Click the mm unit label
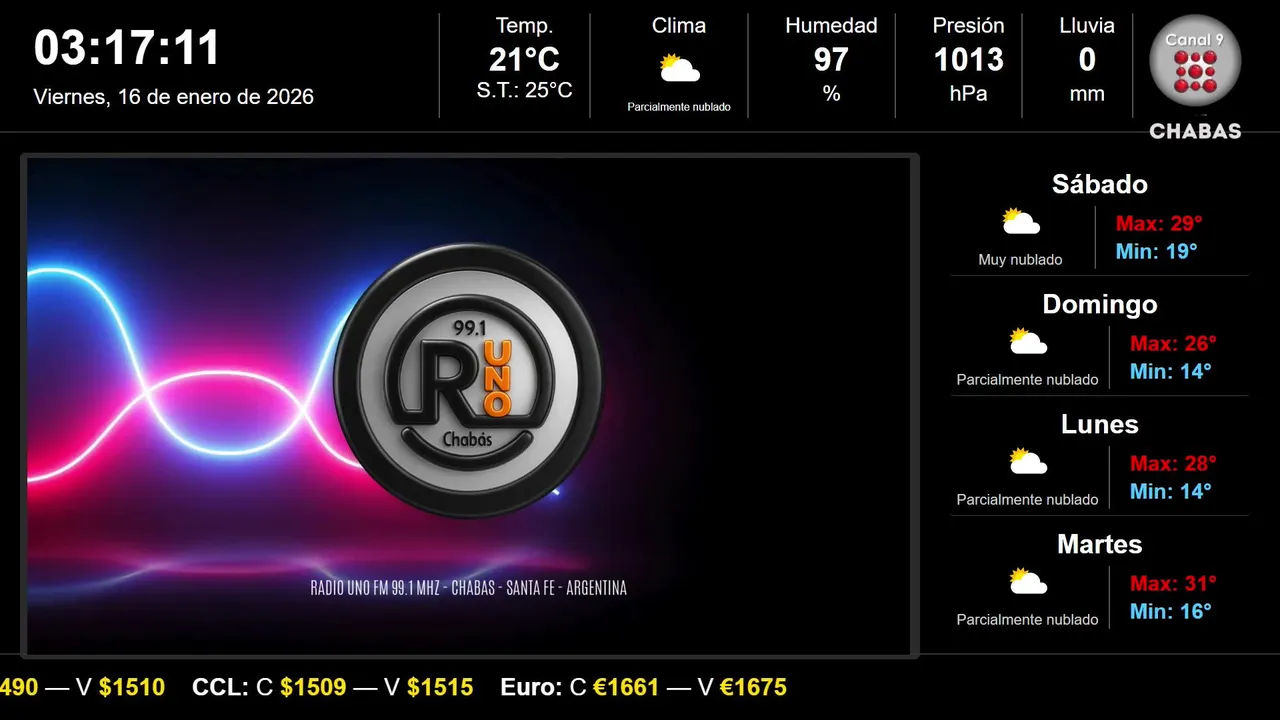The image size is (1280, 720). [1087, 94]
